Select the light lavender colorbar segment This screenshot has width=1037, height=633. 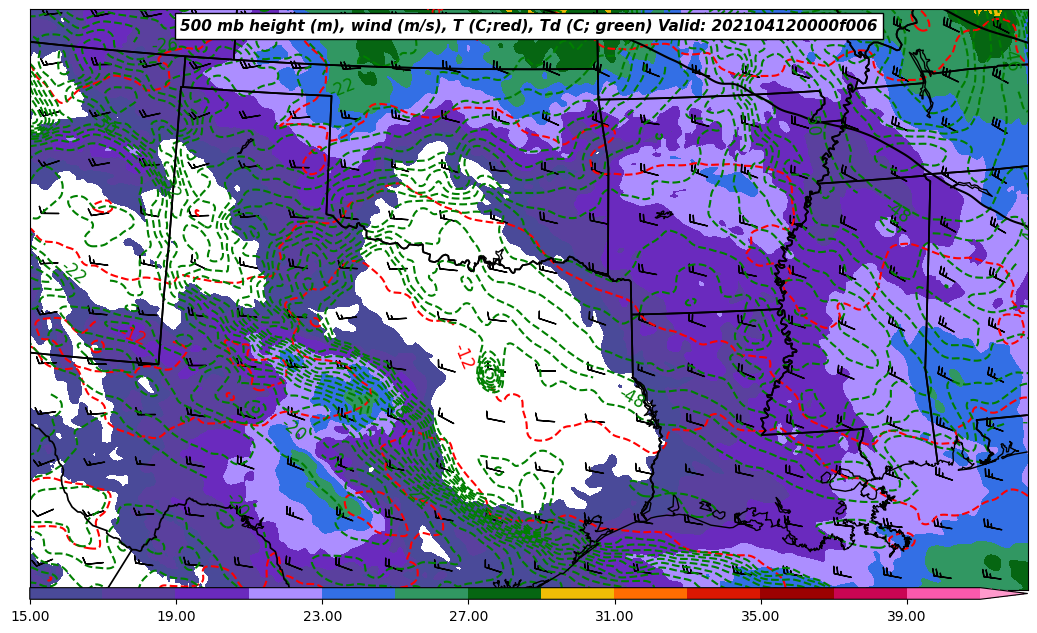pyautogui.click(x=285, y=593)
